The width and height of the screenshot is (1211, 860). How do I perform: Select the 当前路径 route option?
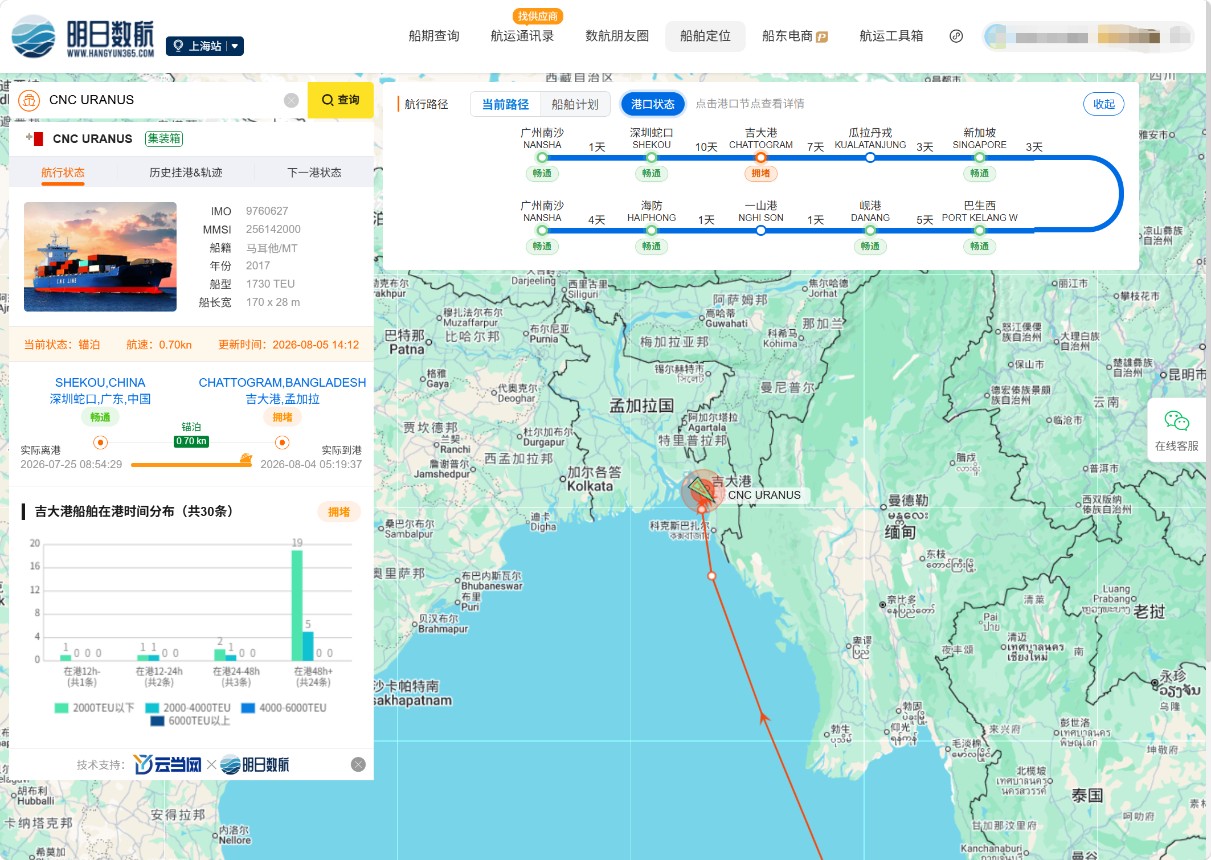pyautogui.click(x=505, y=104)
